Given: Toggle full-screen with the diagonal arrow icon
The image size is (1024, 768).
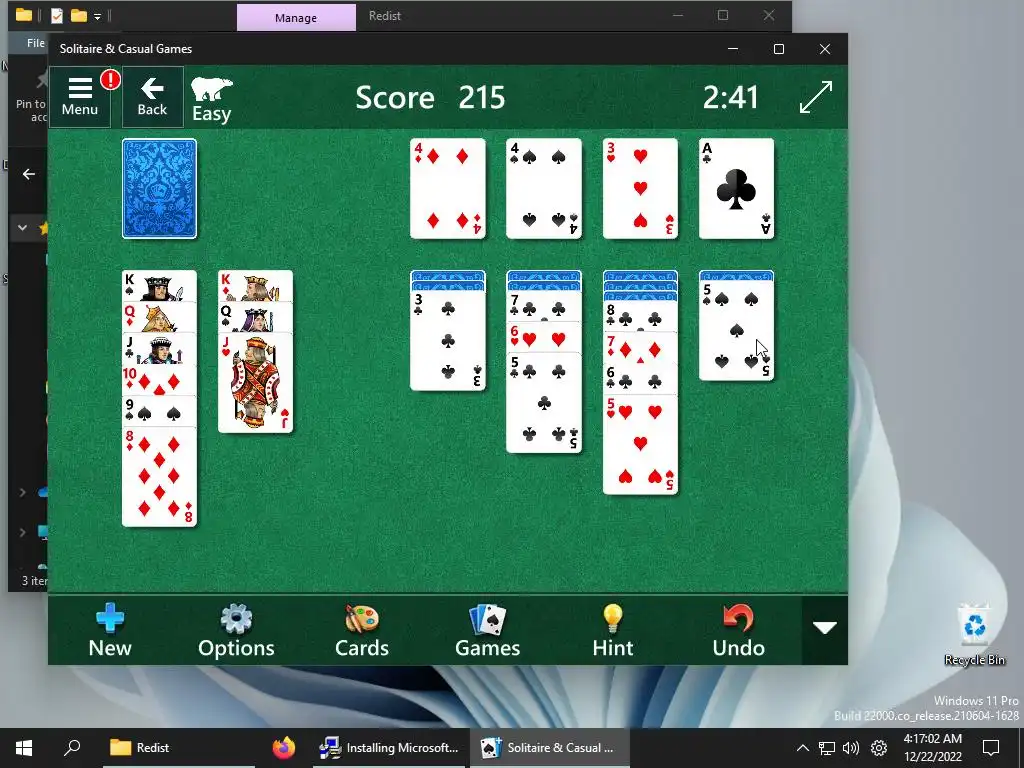Looking at the screenshot, I should pyautogui.click(x=816, y=97).
